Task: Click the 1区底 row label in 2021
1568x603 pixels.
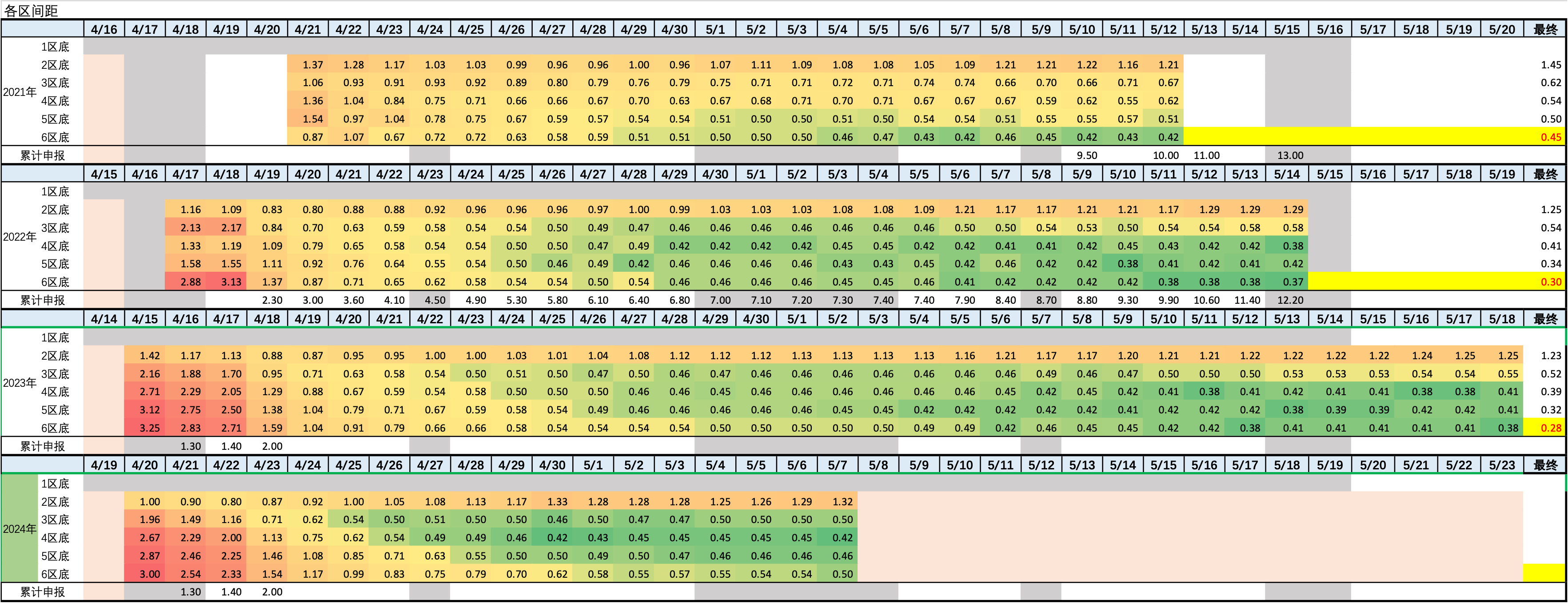Action: tap(56, 46)
